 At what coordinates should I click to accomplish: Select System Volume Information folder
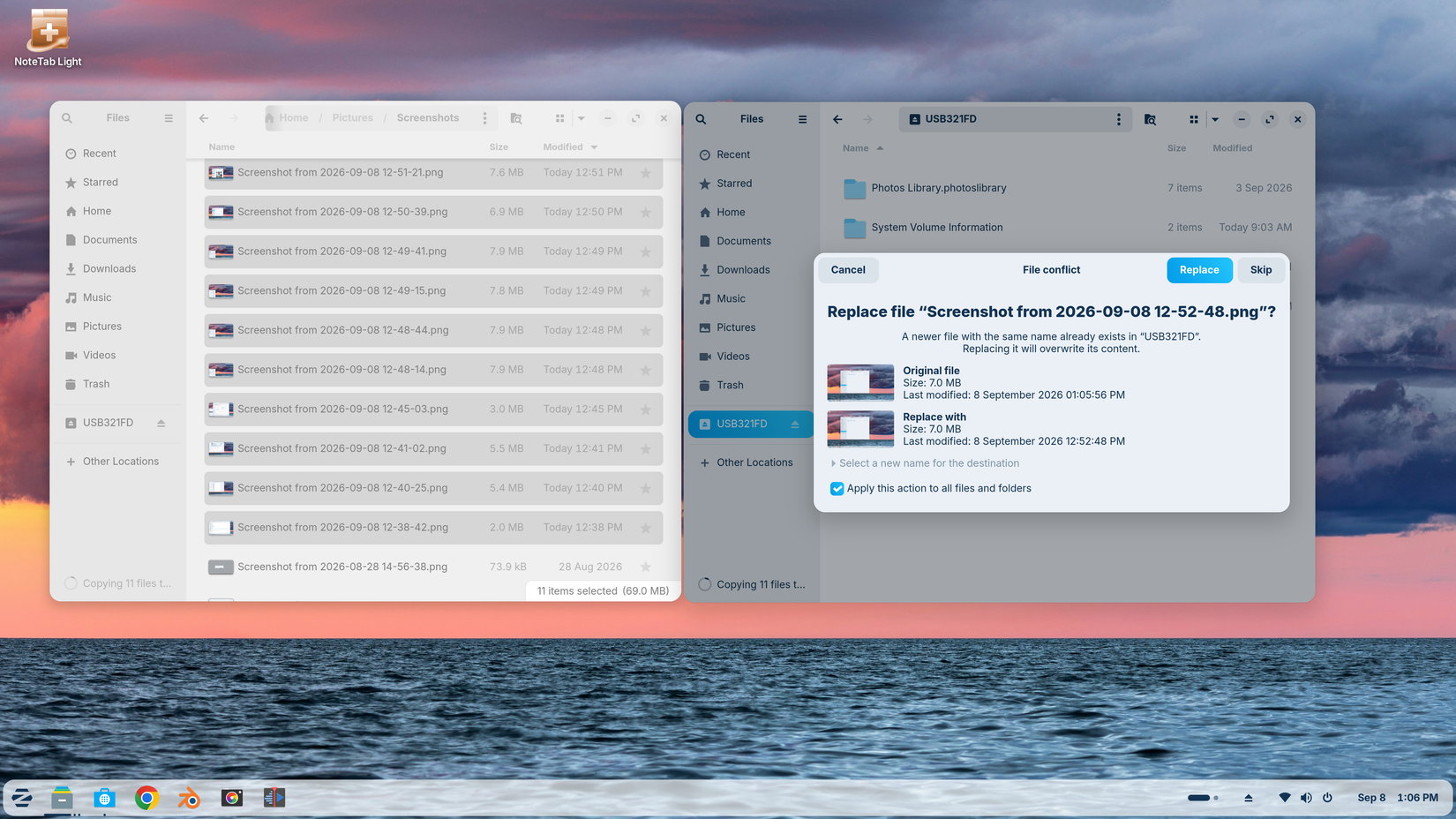click(1068, 228)
